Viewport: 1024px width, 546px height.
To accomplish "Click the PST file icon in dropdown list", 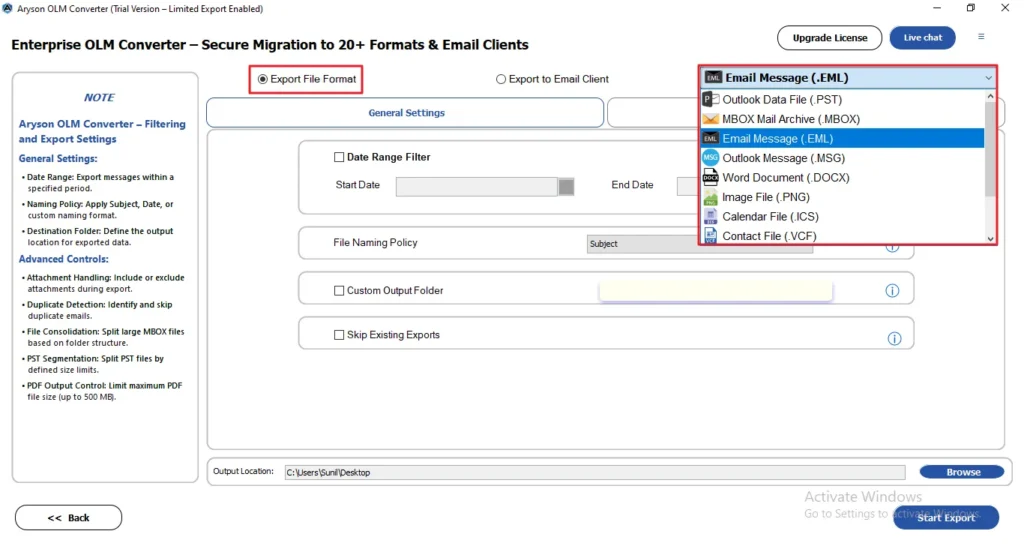I will [x=711, y=99].
